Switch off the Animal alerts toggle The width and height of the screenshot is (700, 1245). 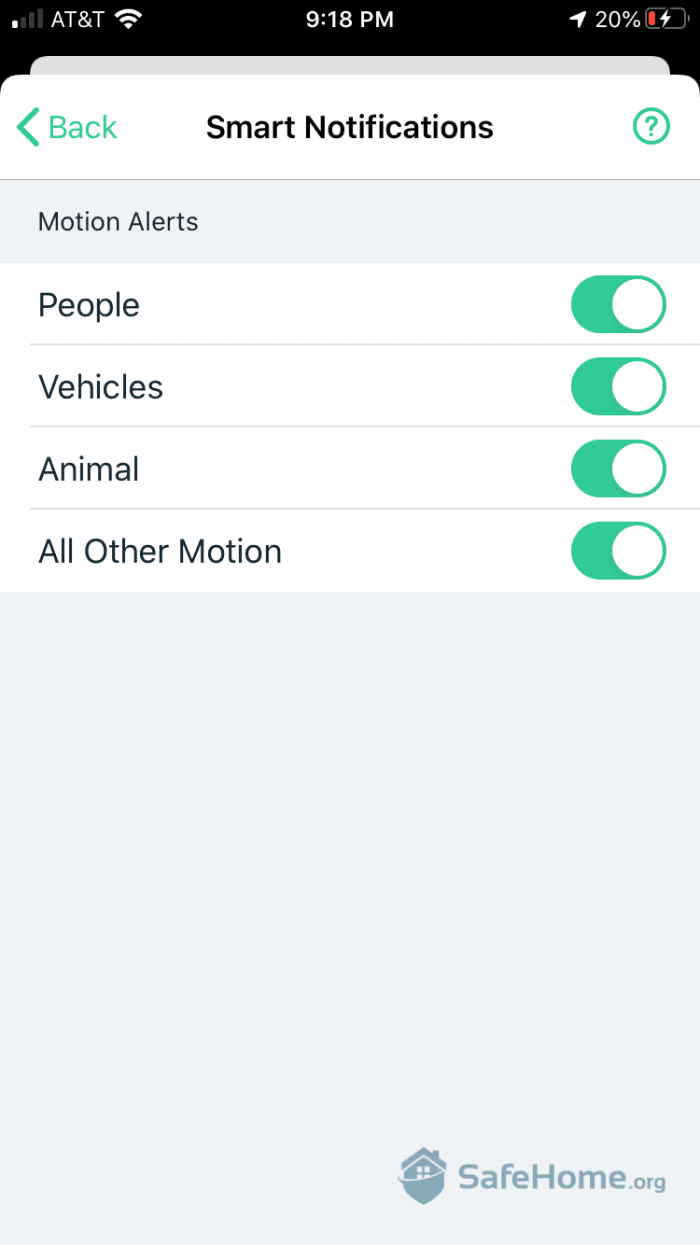click(x=618, y=469)
